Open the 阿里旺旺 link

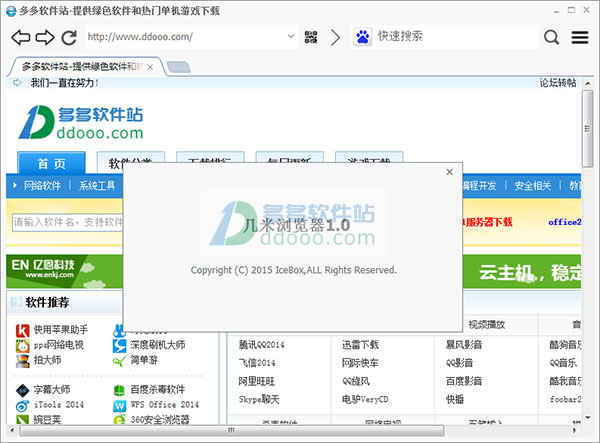pos(257,381)
